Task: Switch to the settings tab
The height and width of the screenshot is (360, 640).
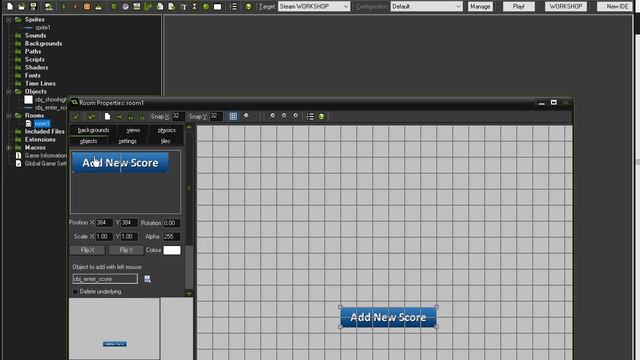Action: [127, 141]
